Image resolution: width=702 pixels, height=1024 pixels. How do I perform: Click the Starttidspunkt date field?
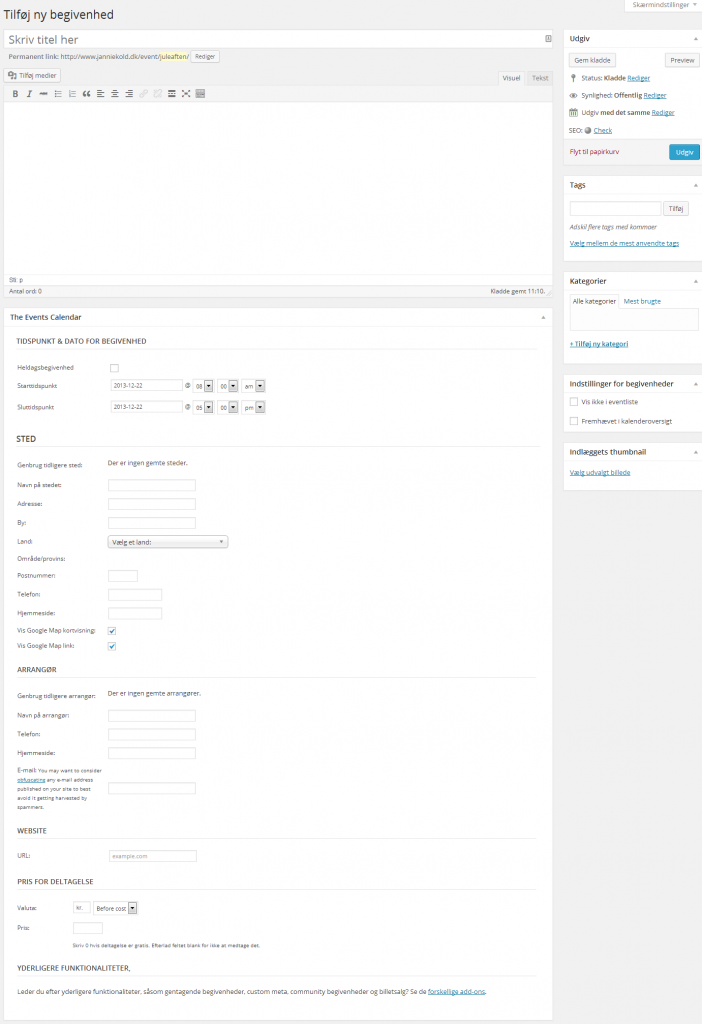146,386
